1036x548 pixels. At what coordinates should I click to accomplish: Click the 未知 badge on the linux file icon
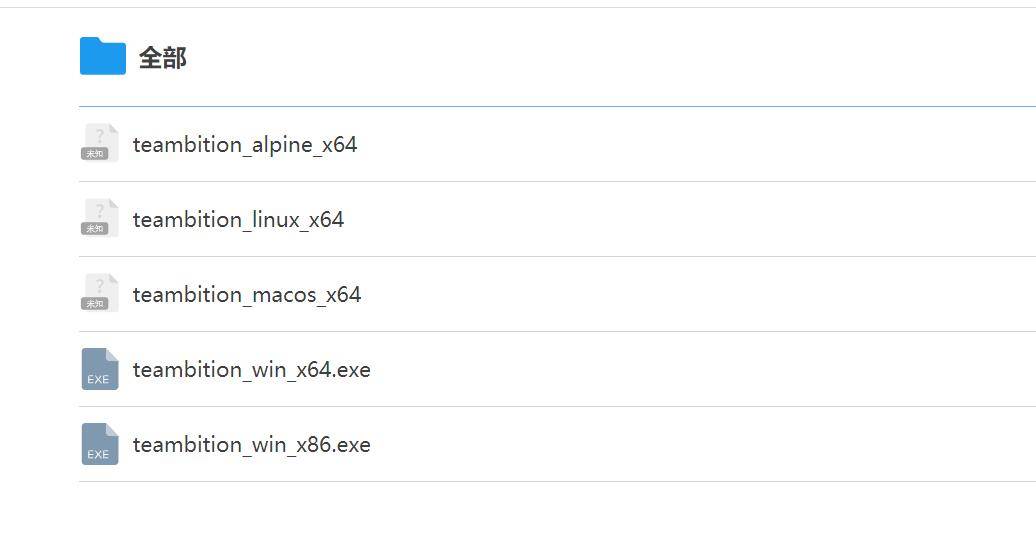pyautogui.click(x=94, y=229)
